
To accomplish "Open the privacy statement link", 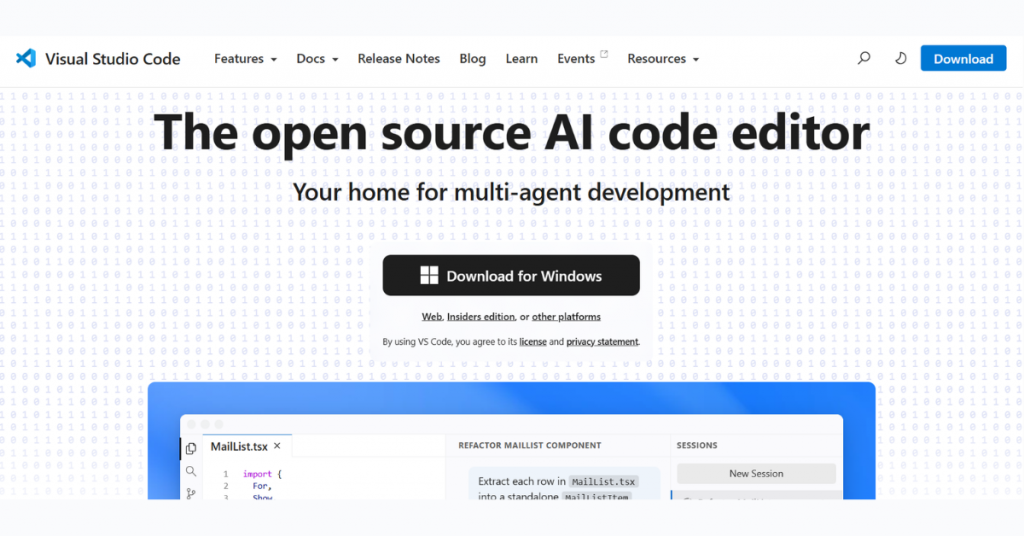I will pyautogui.click(x=602, y=341).
